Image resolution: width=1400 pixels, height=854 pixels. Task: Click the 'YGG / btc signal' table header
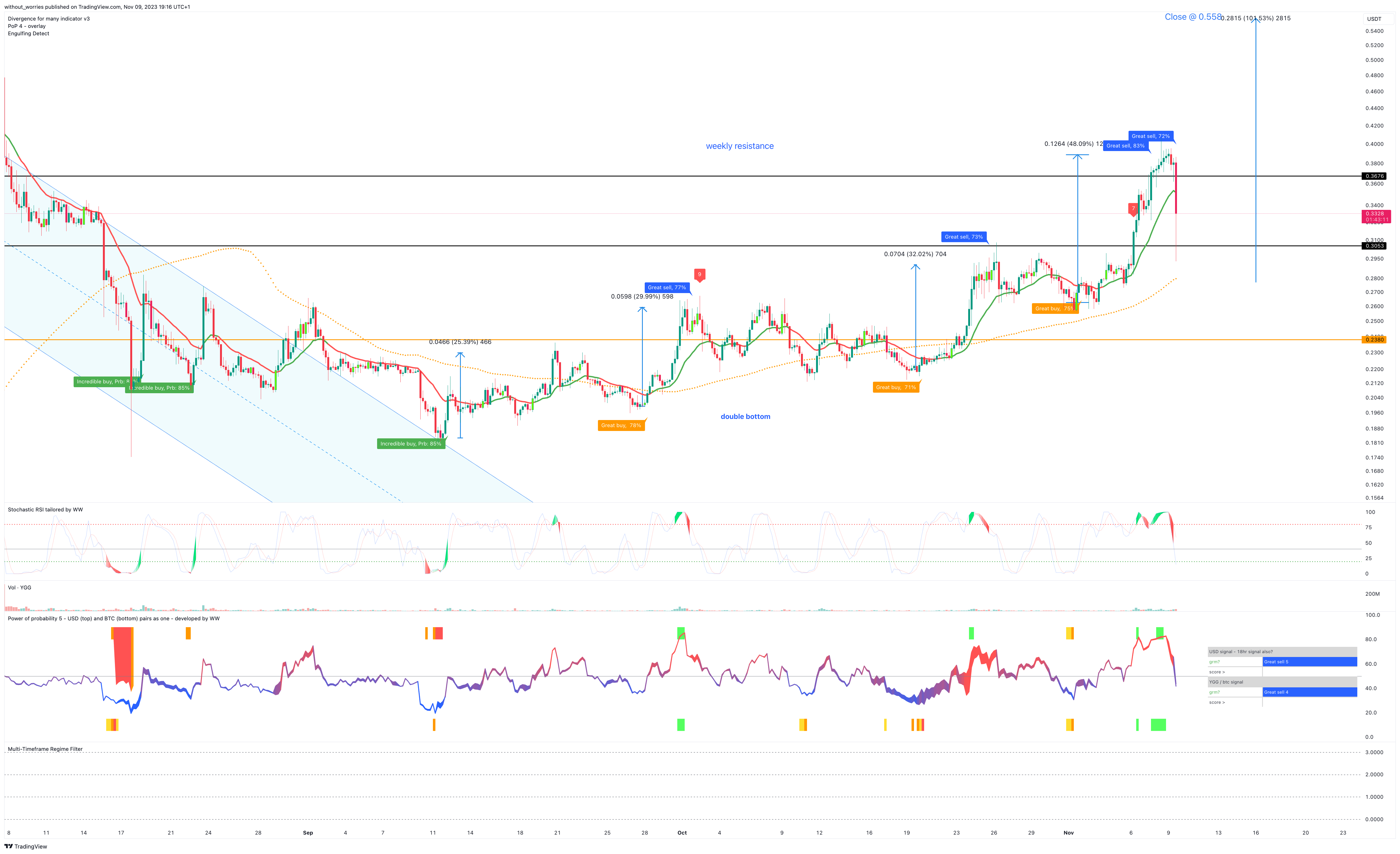1282,682
